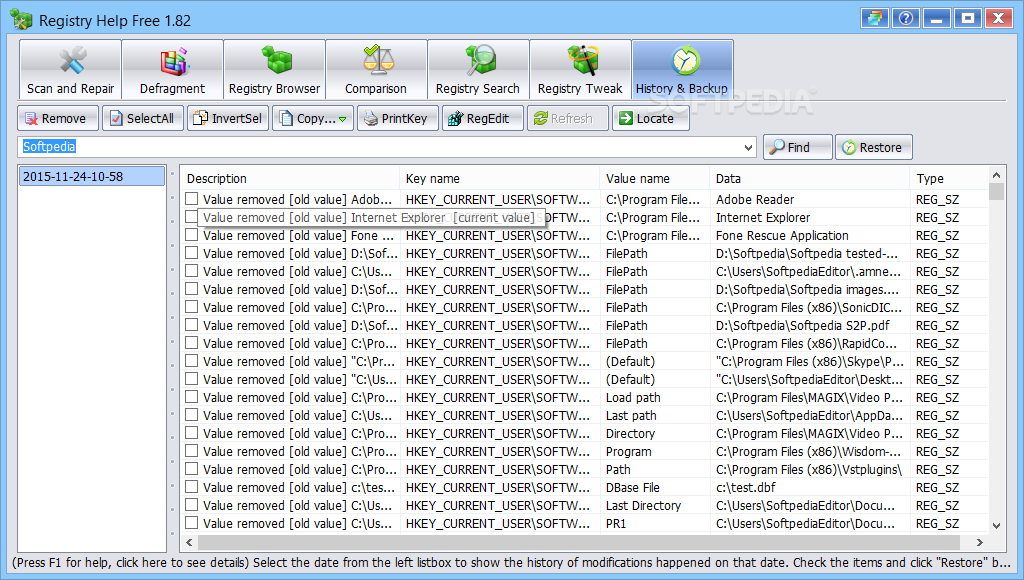Click the horizontal scrollbar left arrow
This screenshot has height=580, width=1024.
189,542
